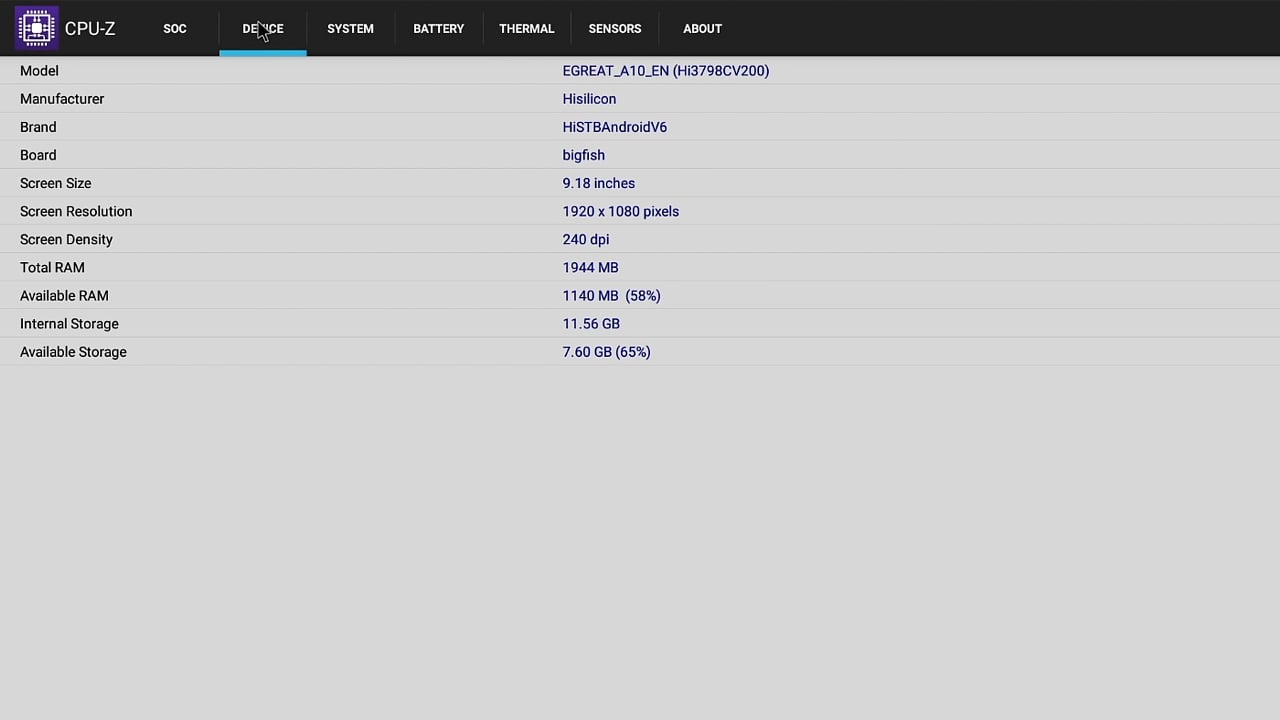Open the SENSORS tab
The image size is (1280, 720).
pyautogui.click(x=614, y=28)
